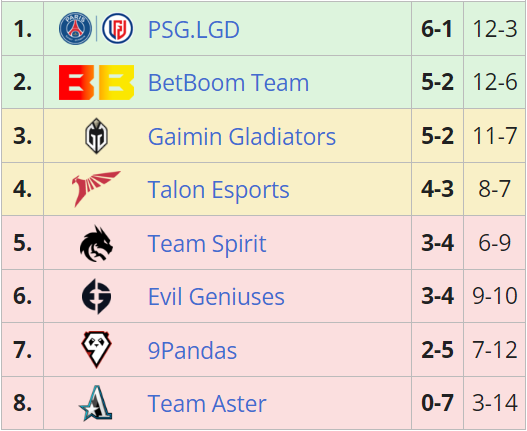Click the 9Pandas panda logo
Image resolution: width=527 pixels, height=431 pixels.
pyautogui.click(x=96, y=350)
